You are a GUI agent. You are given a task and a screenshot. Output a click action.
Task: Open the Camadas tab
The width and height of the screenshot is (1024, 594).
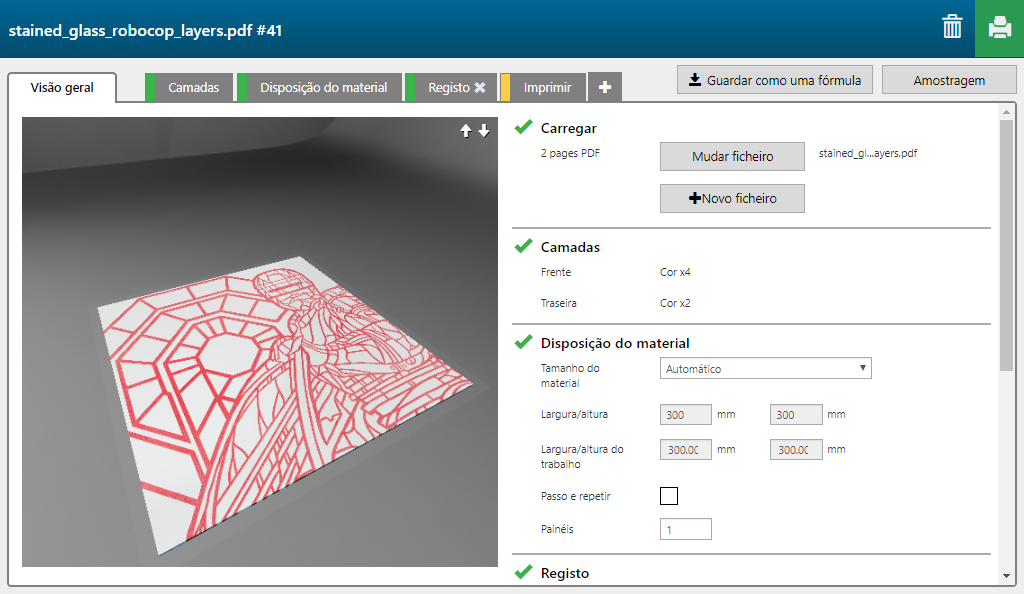(x=189, y=87)
